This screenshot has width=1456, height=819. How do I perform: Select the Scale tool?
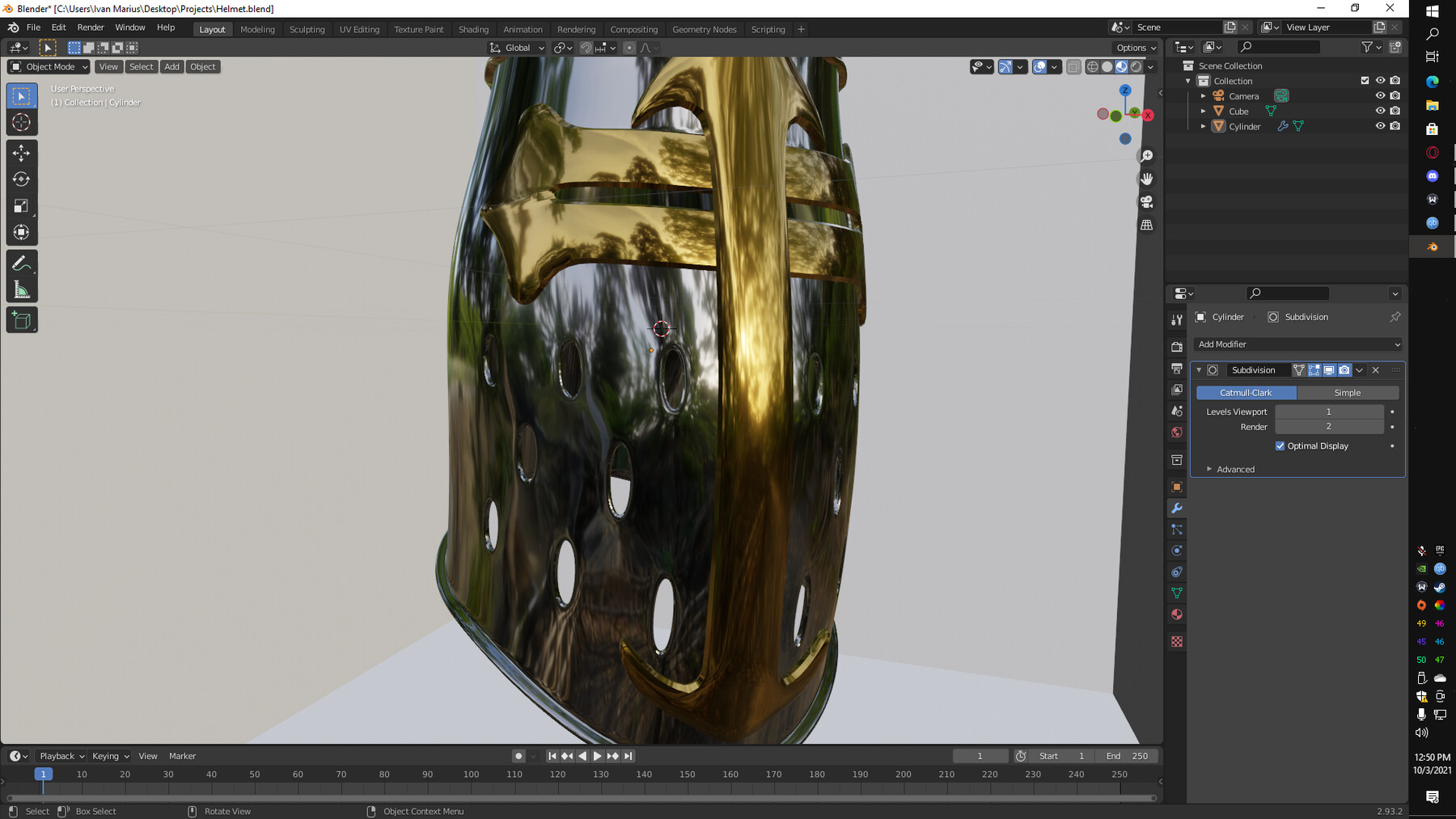point(22,206)
